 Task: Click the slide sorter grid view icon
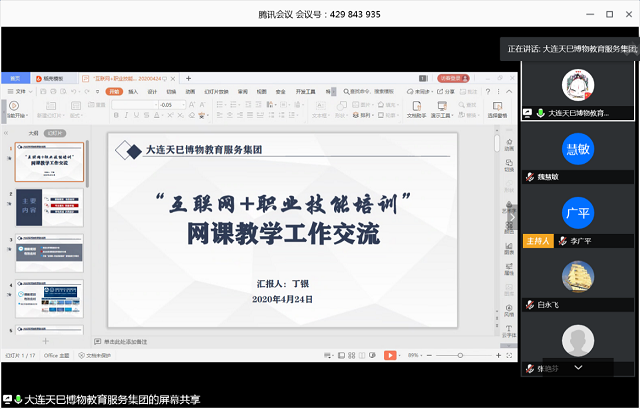pos(352,356)
